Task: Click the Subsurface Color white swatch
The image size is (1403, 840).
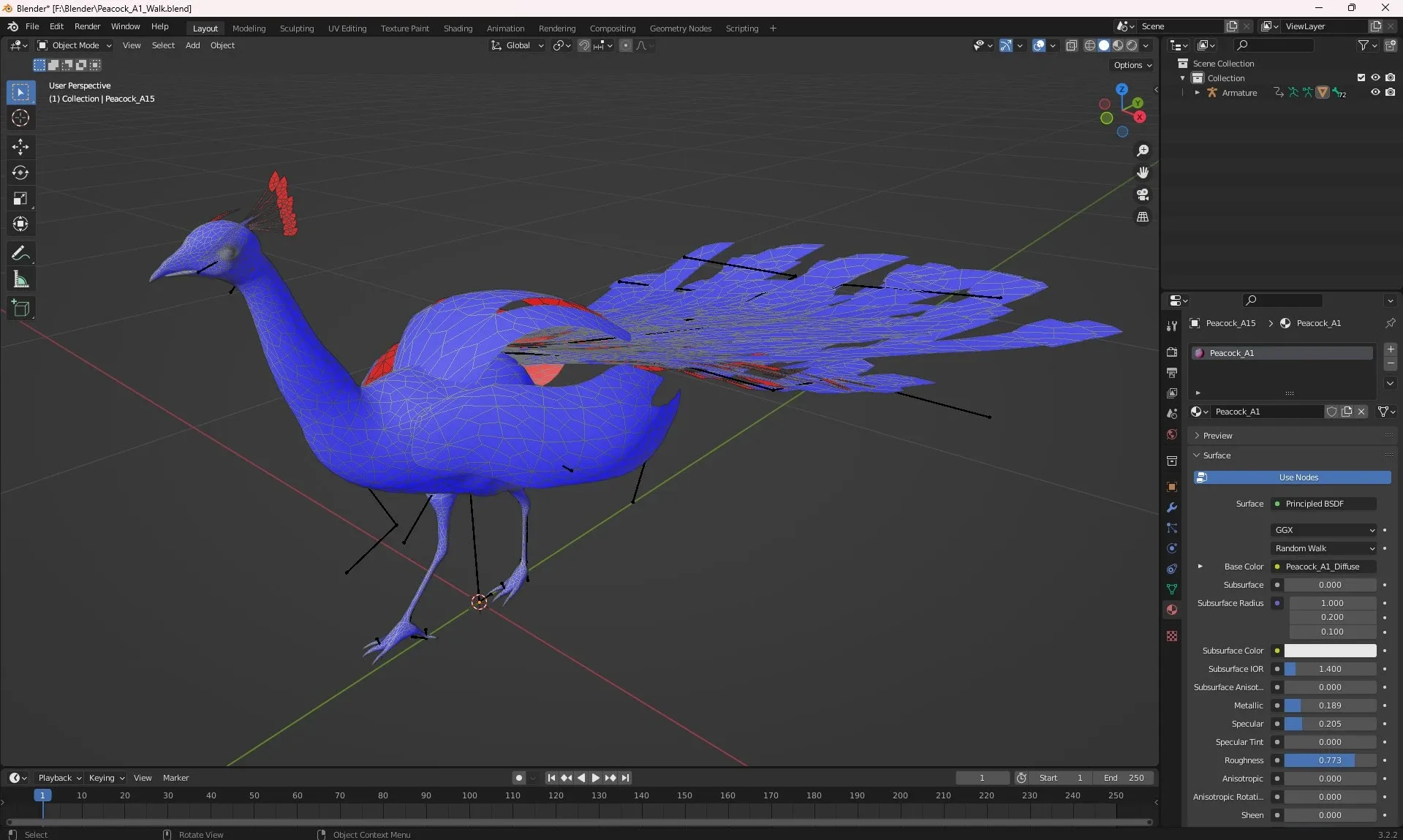Action: (1330, 651)
